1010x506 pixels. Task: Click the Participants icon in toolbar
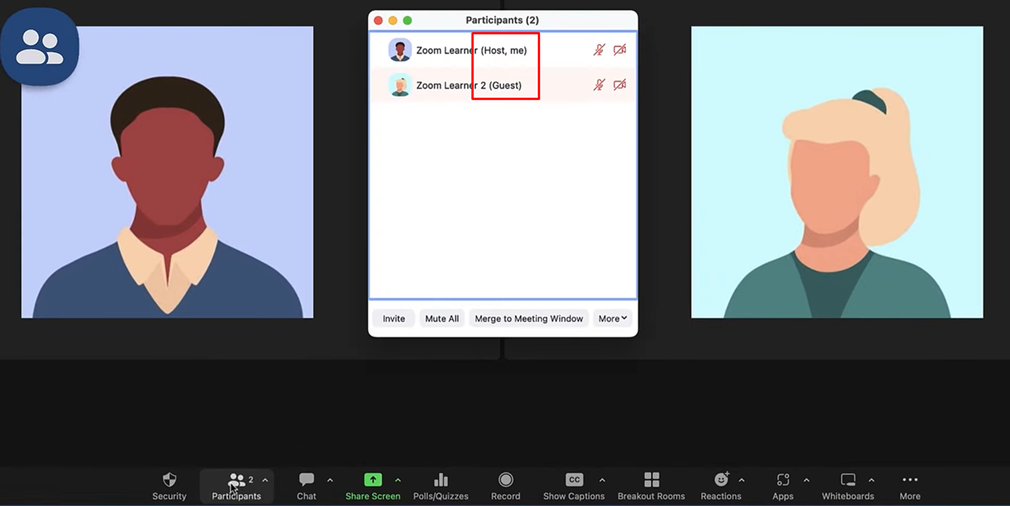[236, 481]
